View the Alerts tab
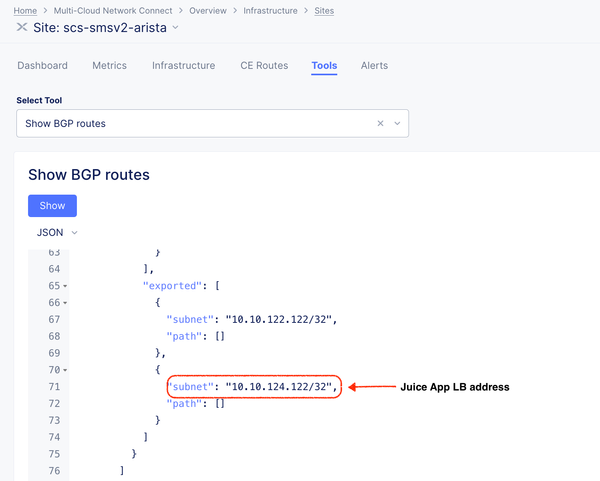 coord(374,66)
